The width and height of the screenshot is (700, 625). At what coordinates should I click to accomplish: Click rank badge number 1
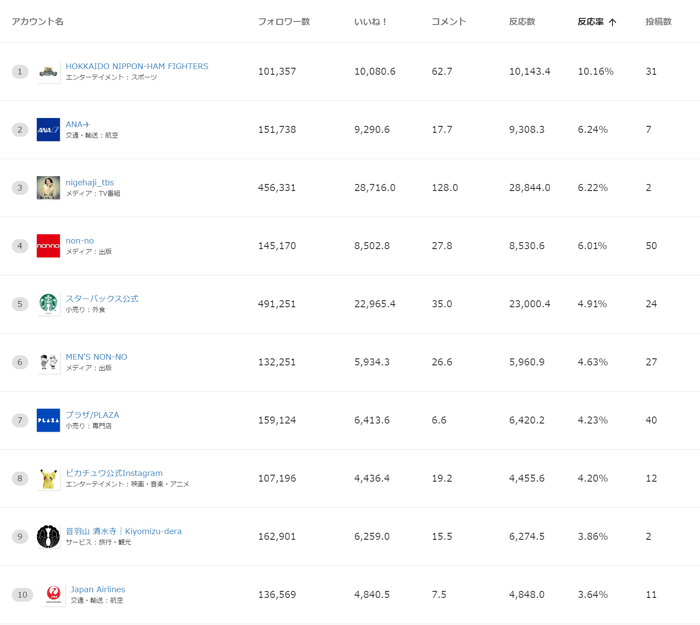(20, 71)
